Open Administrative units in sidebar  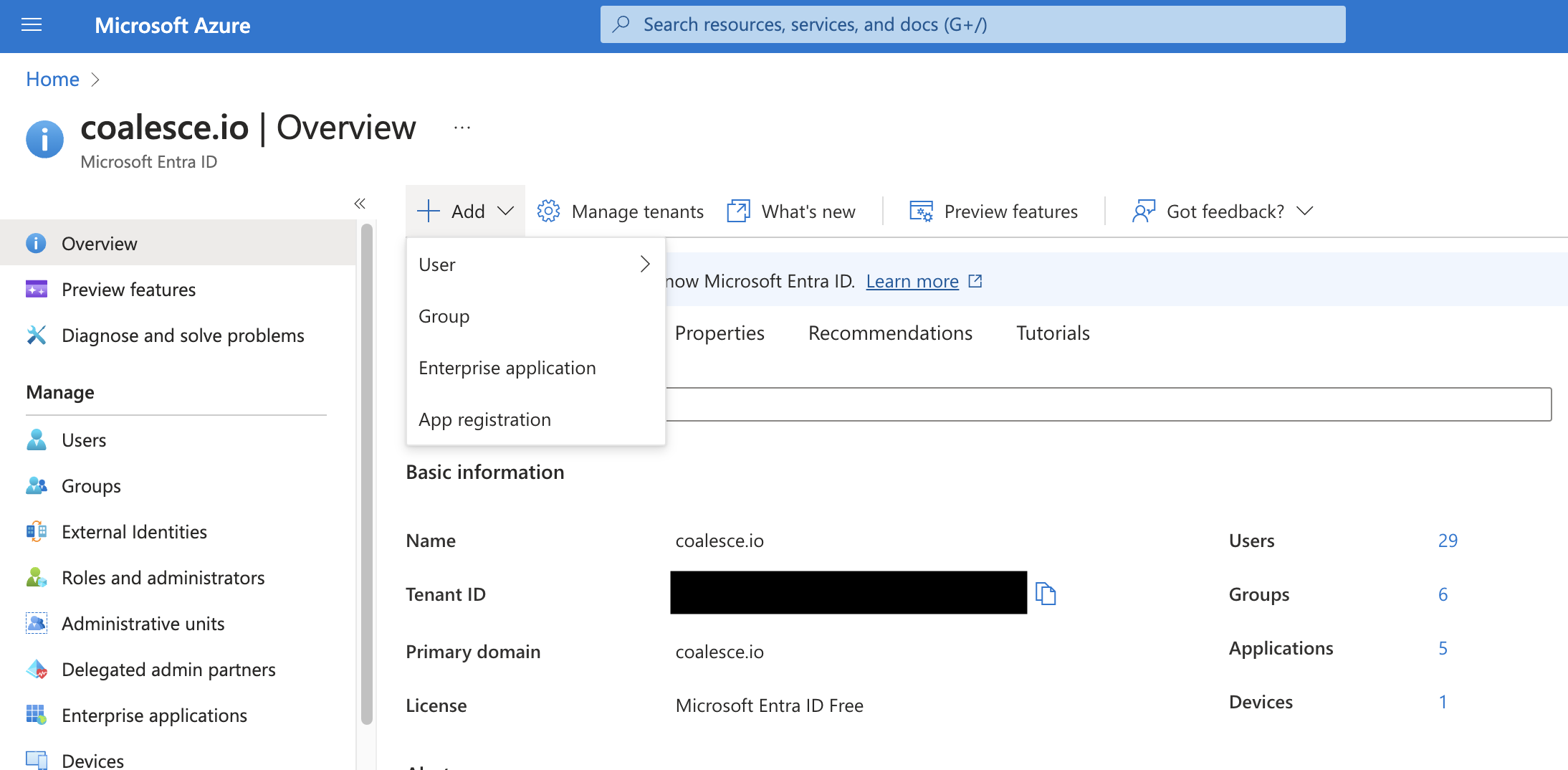click(x=178, y=623)
